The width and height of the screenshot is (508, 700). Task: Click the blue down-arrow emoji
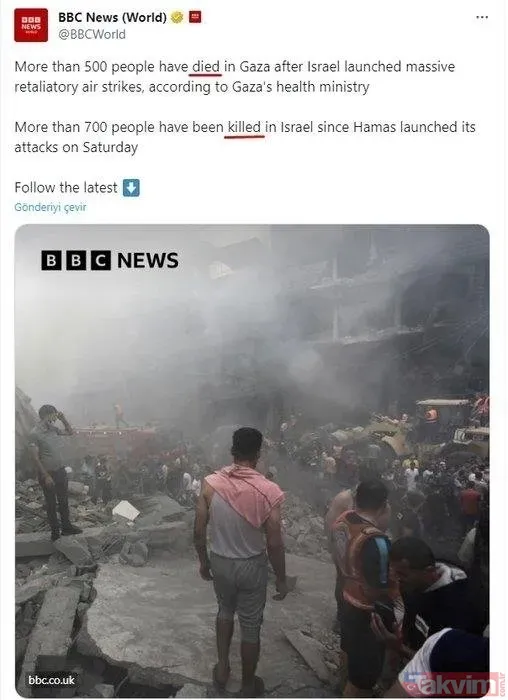[131, 188]
